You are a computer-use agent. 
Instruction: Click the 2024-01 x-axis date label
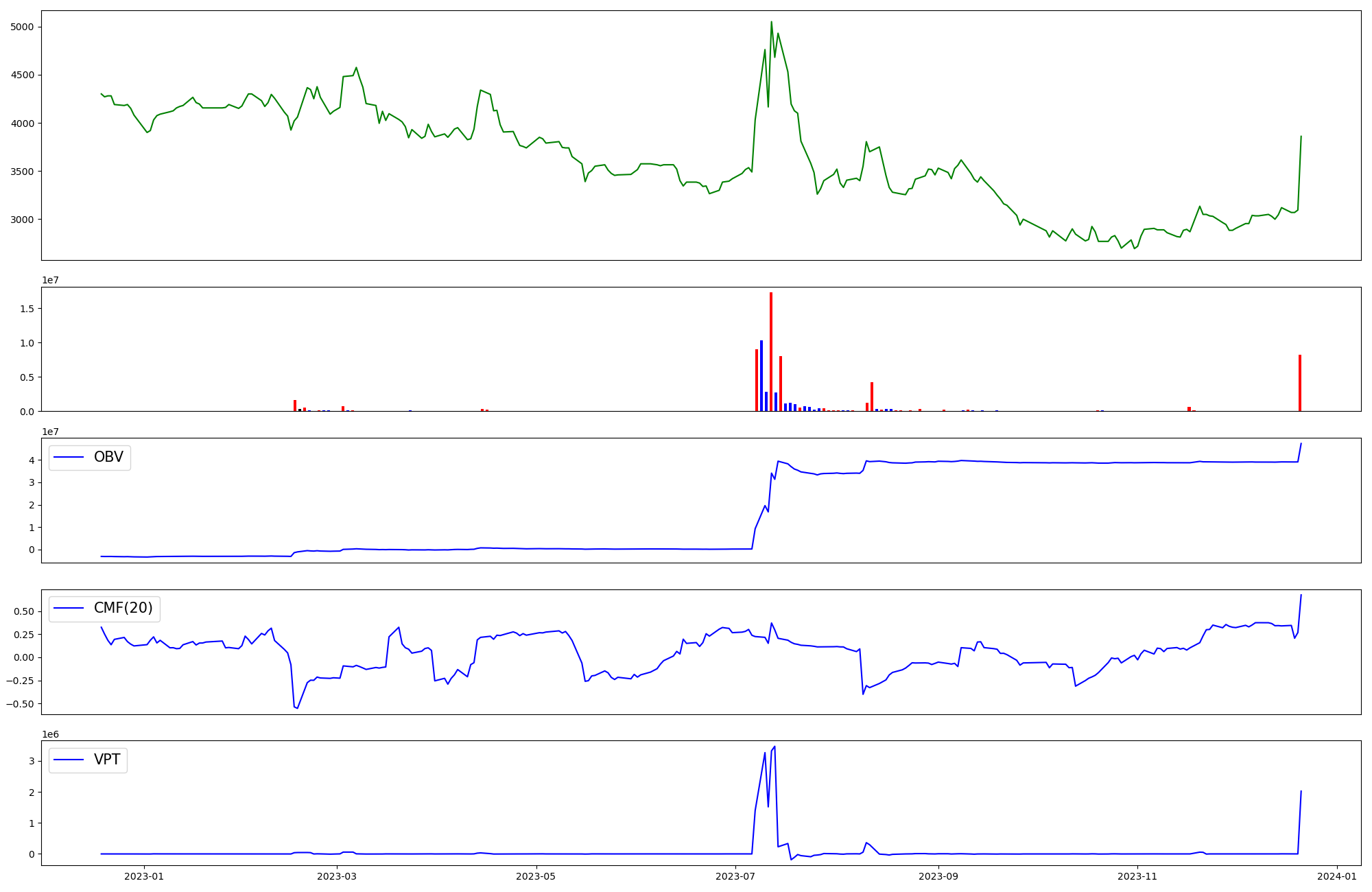pyautogui.click(x=1337, y=876)
